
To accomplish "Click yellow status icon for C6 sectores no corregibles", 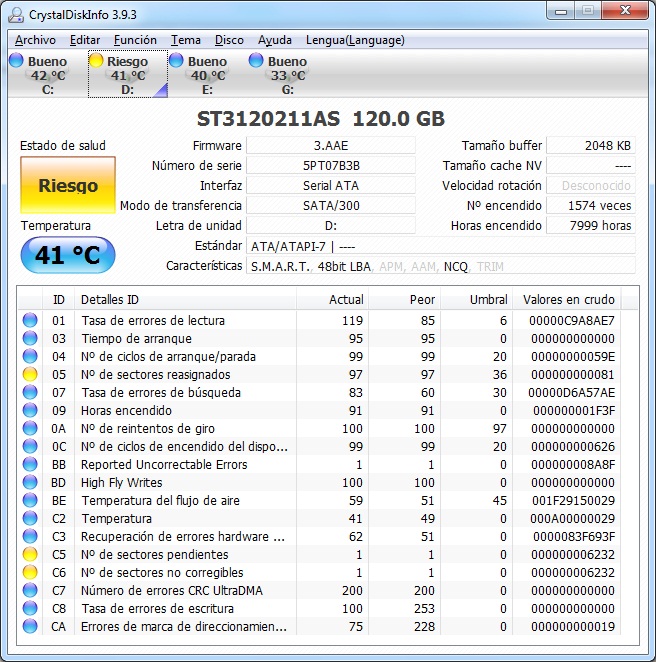I will [x=30, y=572].
